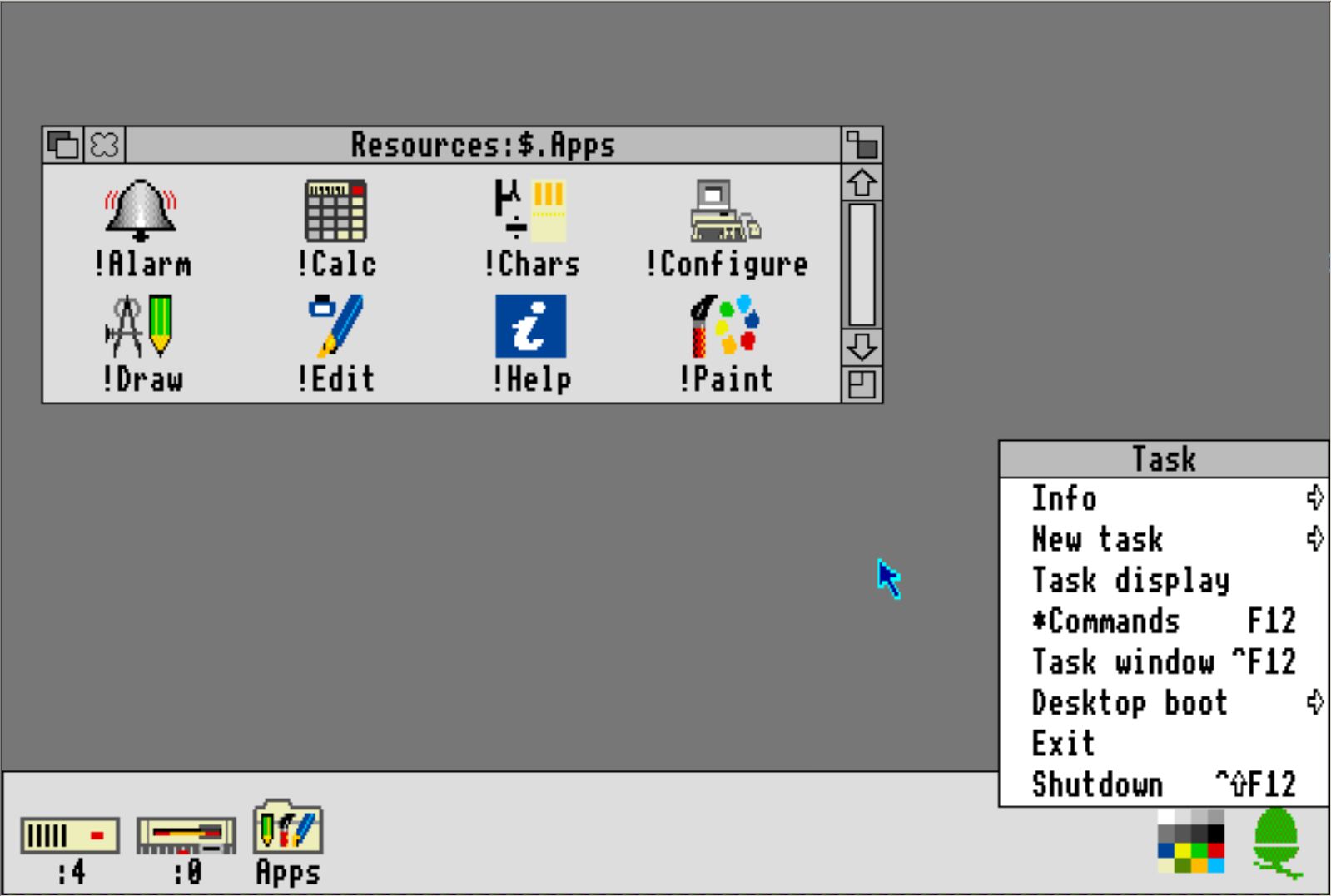Viewport: 1331px width, 896px height.
Task: Choose Exit in the Task menu
Action: pyautogui.click(x=1164, y=743)
